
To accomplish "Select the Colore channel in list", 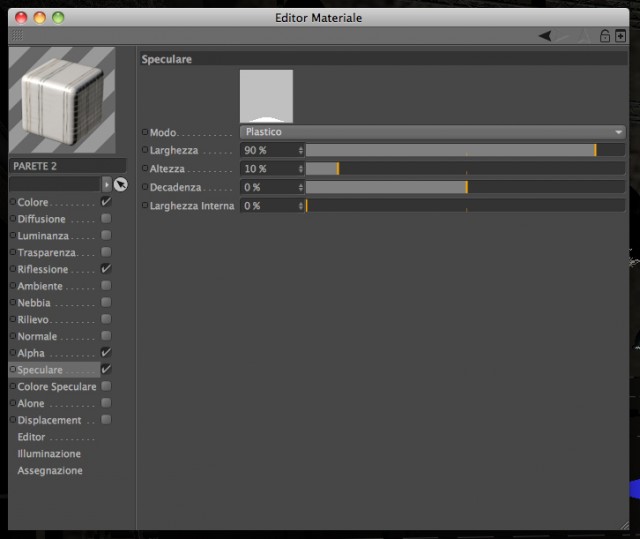I will tap(33, 202).
